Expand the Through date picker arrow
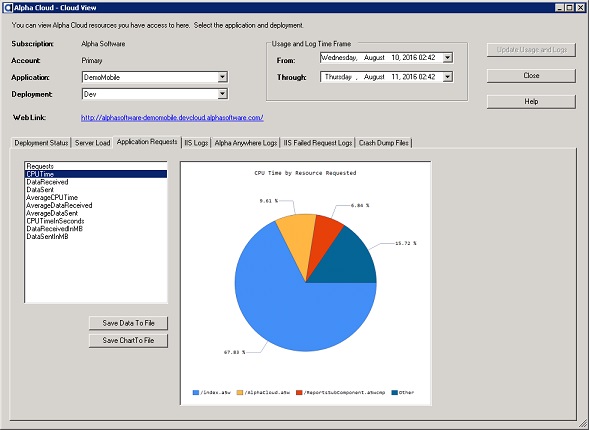Screen dimensions: 589x430 pos(447,77)
